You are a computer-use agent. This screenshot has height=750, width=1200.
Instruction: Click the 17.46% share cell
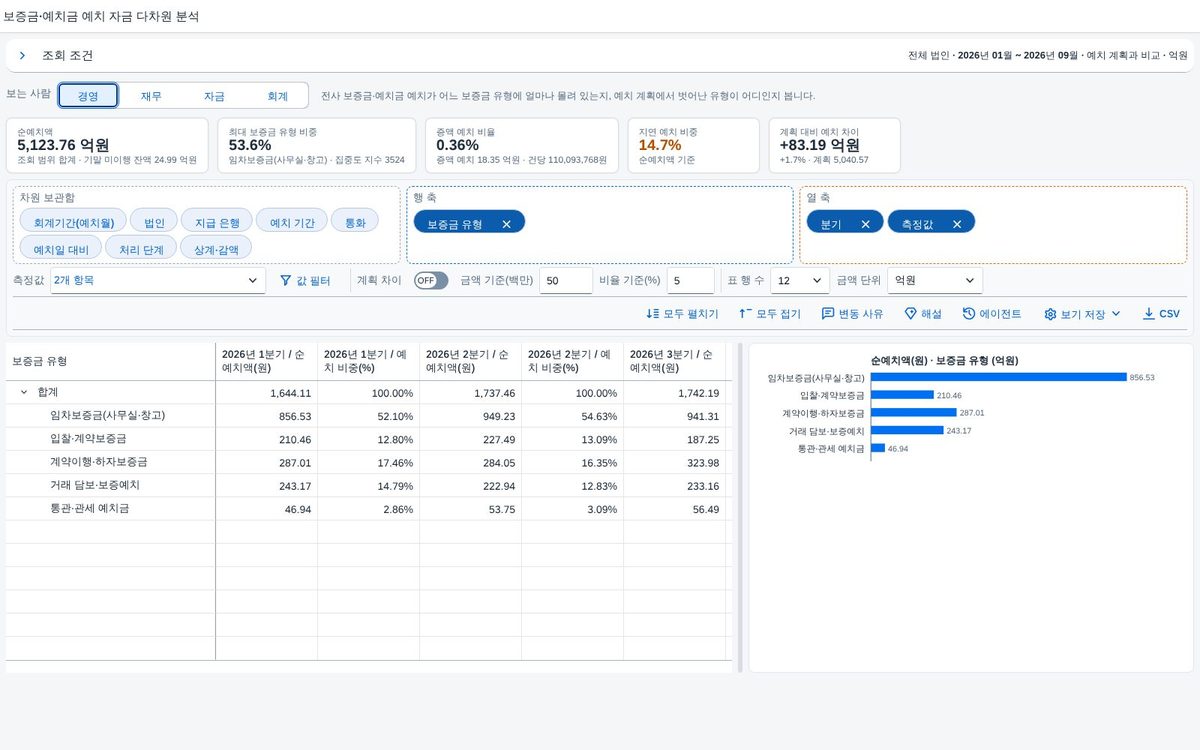(x=368, y=463)
